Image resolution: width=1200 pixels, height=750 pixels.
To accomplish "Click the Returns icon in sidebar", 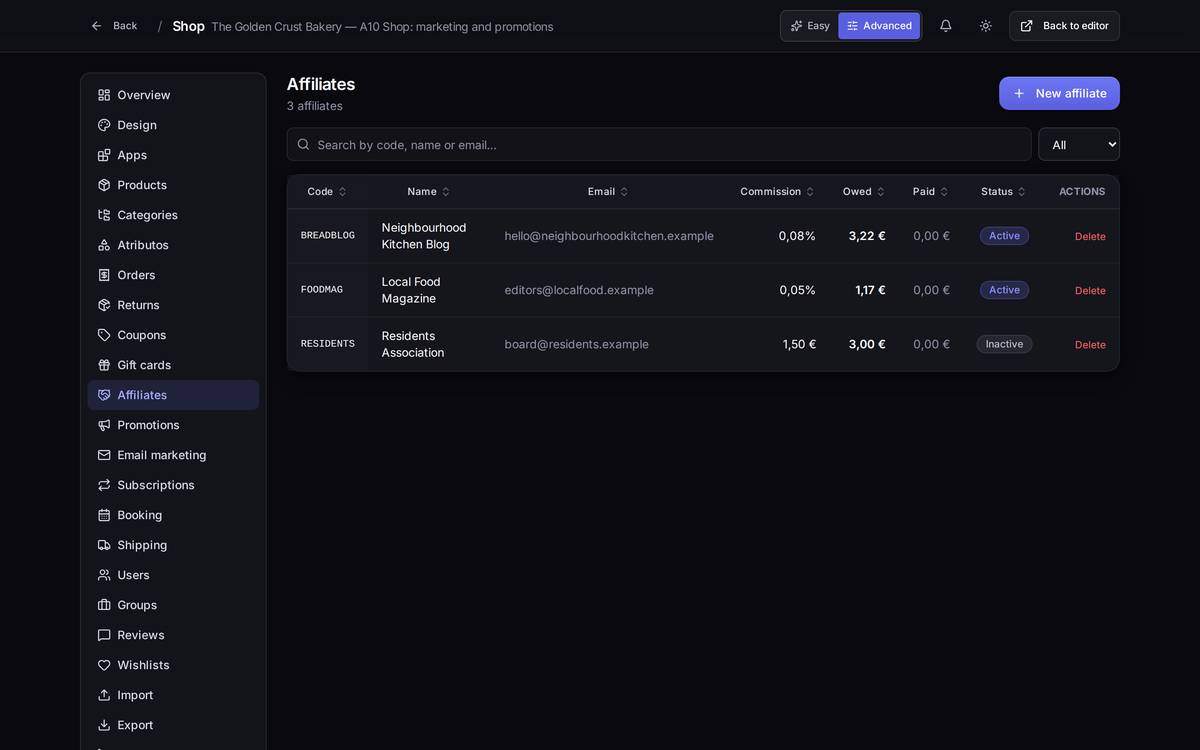I will [x=104, y=305].
